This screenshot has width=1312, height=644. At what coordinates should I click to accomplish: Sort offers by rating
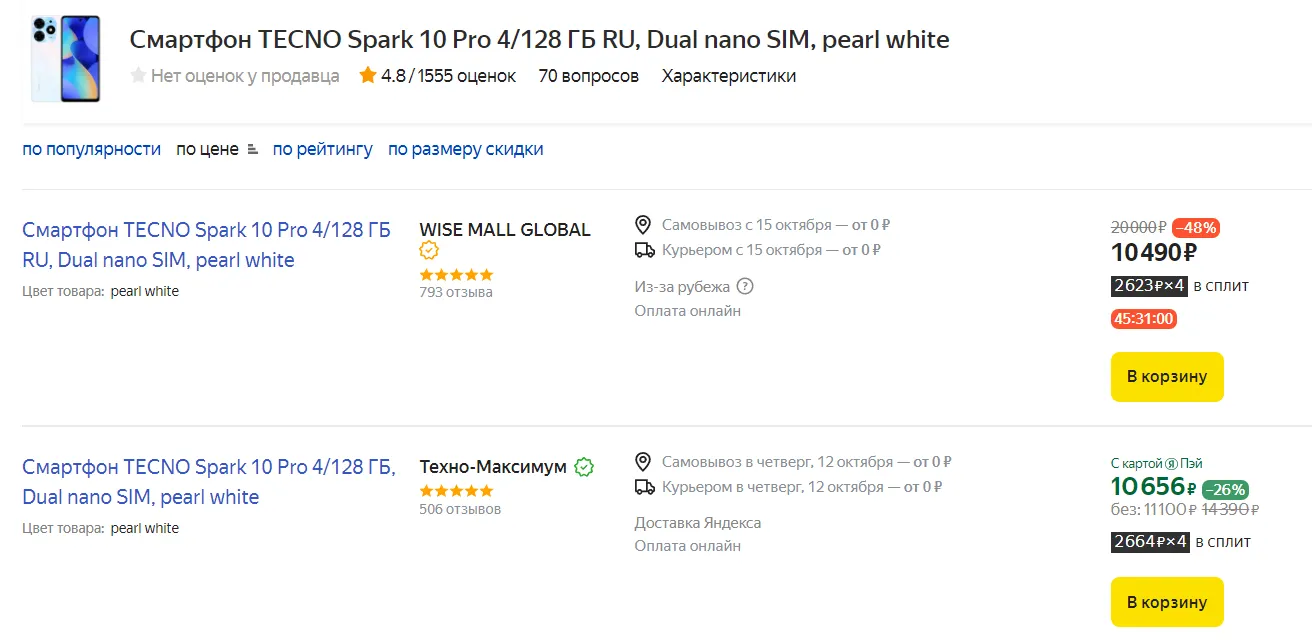(322, 149)
